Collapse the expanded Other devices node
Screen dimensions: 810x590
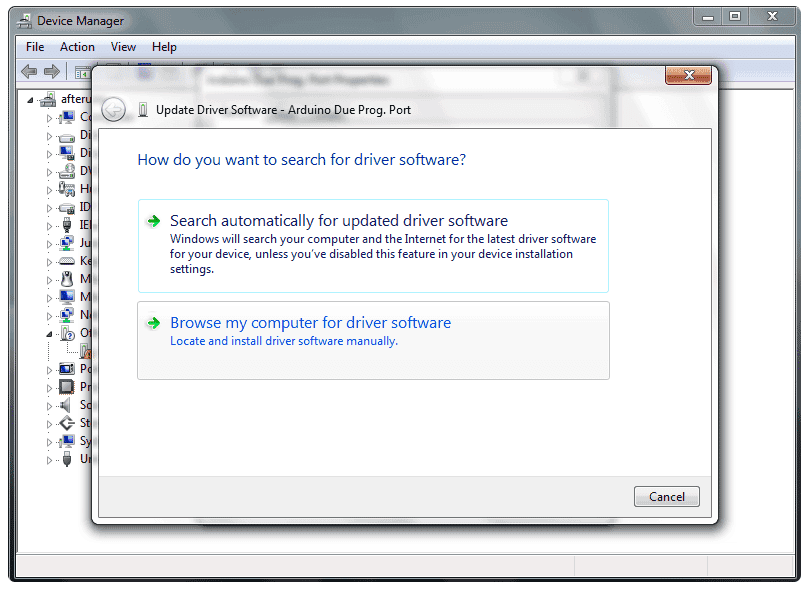pos(49,334)
